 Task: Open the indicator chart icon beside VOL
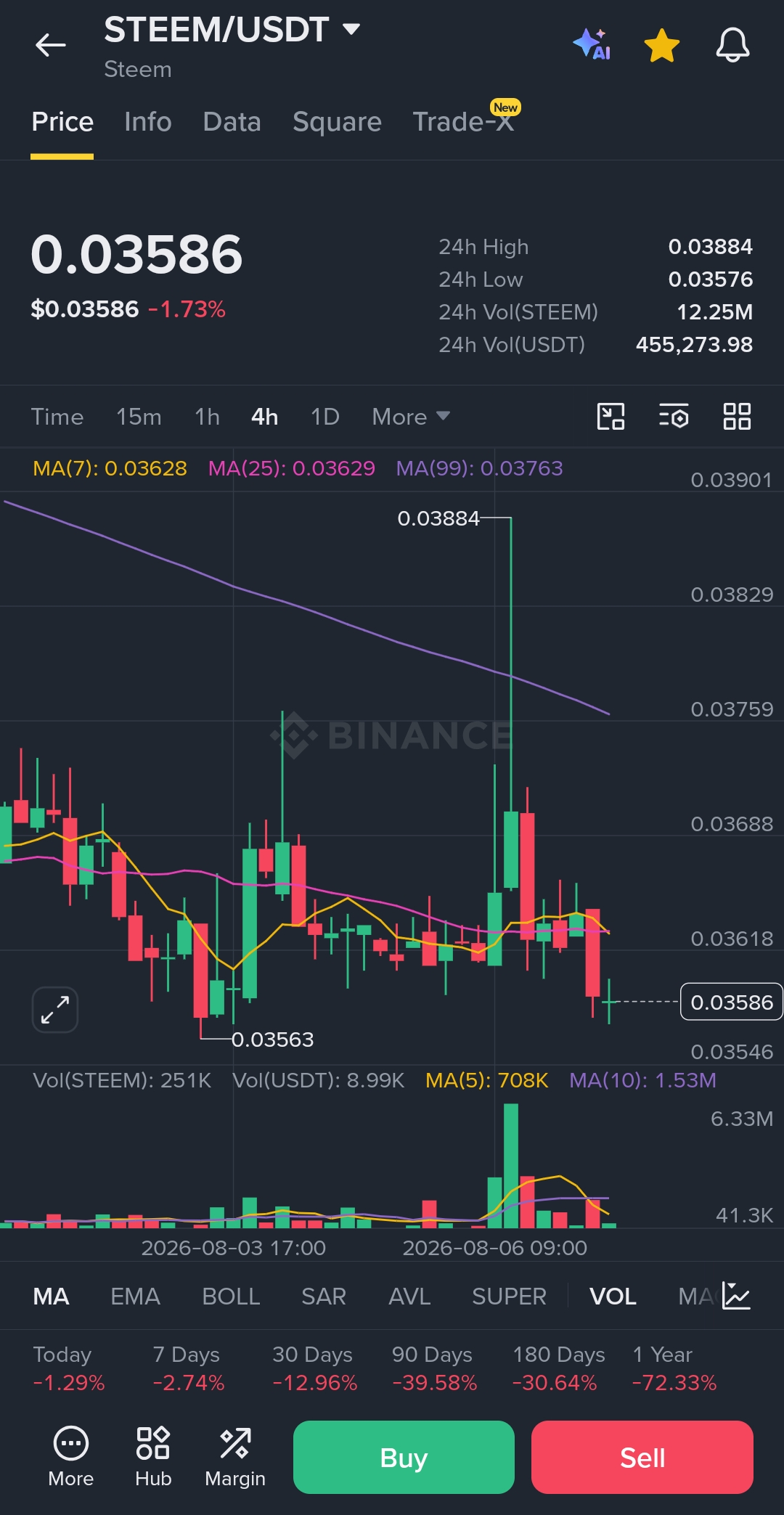click(736, 1296)
